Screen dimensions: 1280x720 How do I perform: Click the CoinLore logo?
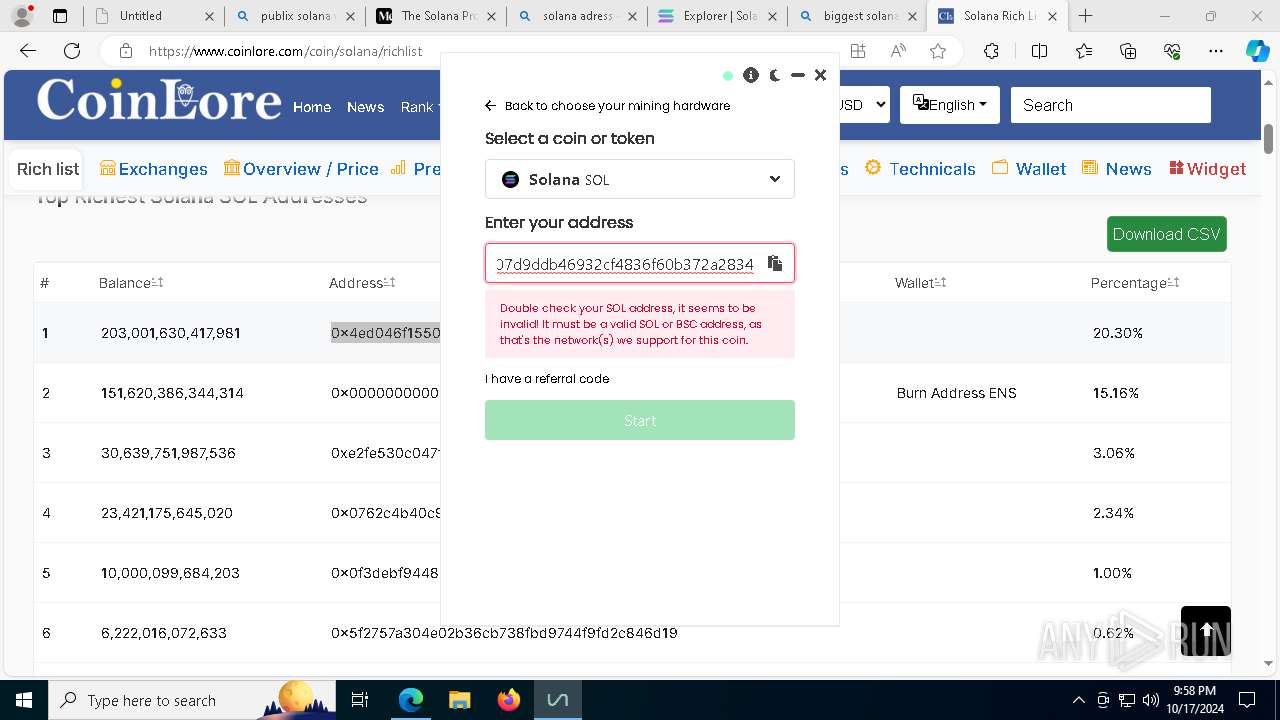click(159, 99)
